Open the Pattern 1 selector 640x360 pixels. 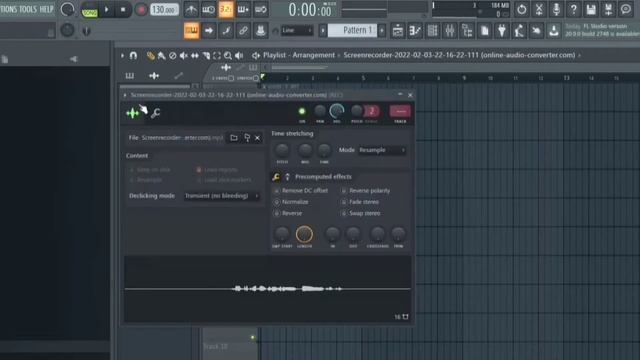click(x=352, y=31)
